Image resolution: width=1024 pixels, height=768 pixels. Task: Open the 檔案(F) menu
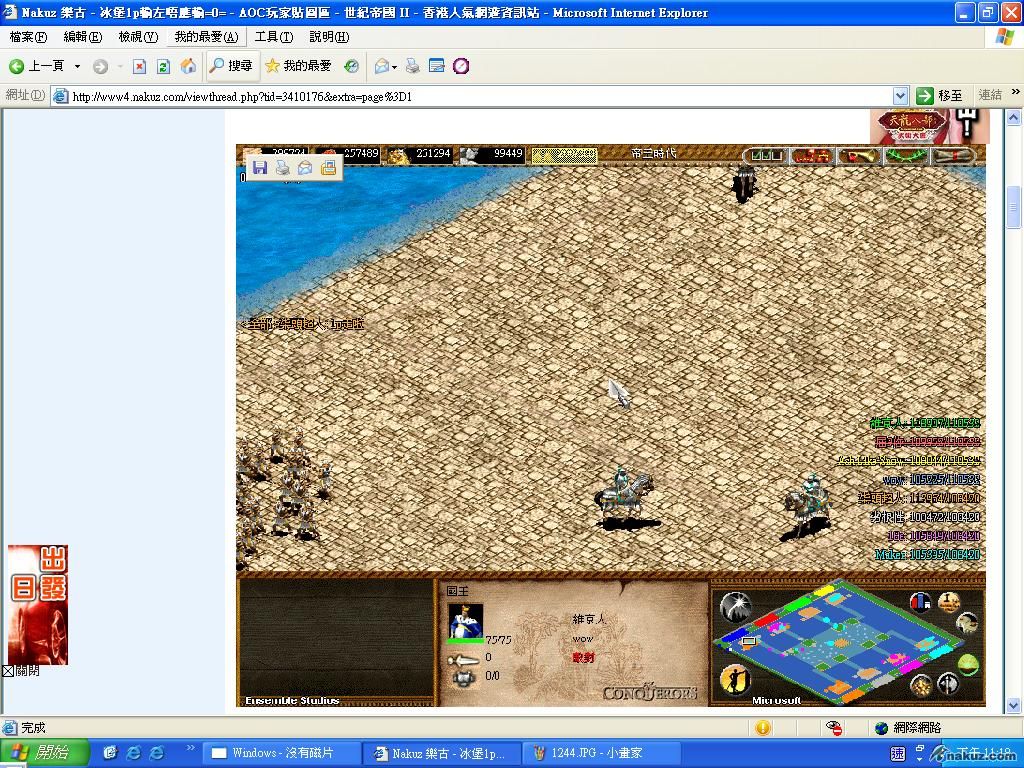click(28, 37)
